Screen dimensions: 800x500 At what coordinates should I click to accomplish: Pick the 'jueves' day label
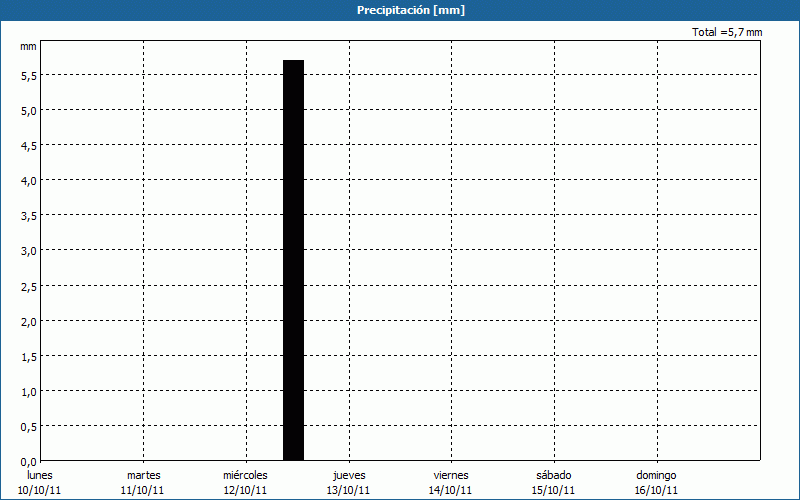(x=349, y=475)
